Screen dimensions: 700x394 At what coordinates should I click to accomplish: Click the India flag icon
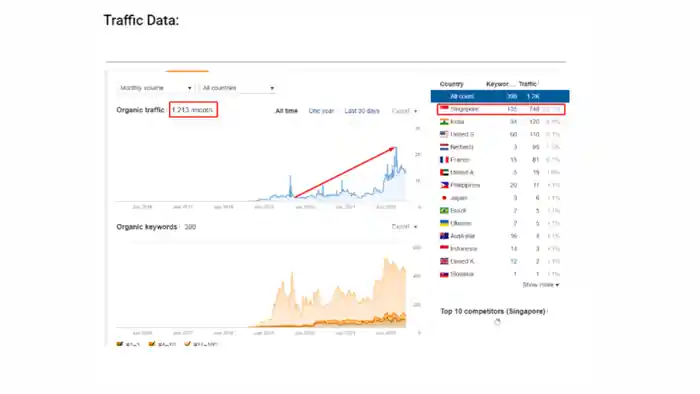click(x=444, y=121)
